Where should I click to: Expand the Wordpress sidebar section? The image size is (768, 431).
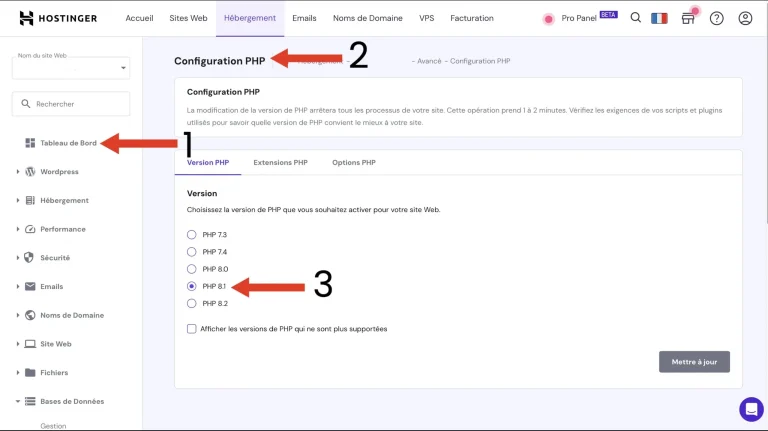18,172
